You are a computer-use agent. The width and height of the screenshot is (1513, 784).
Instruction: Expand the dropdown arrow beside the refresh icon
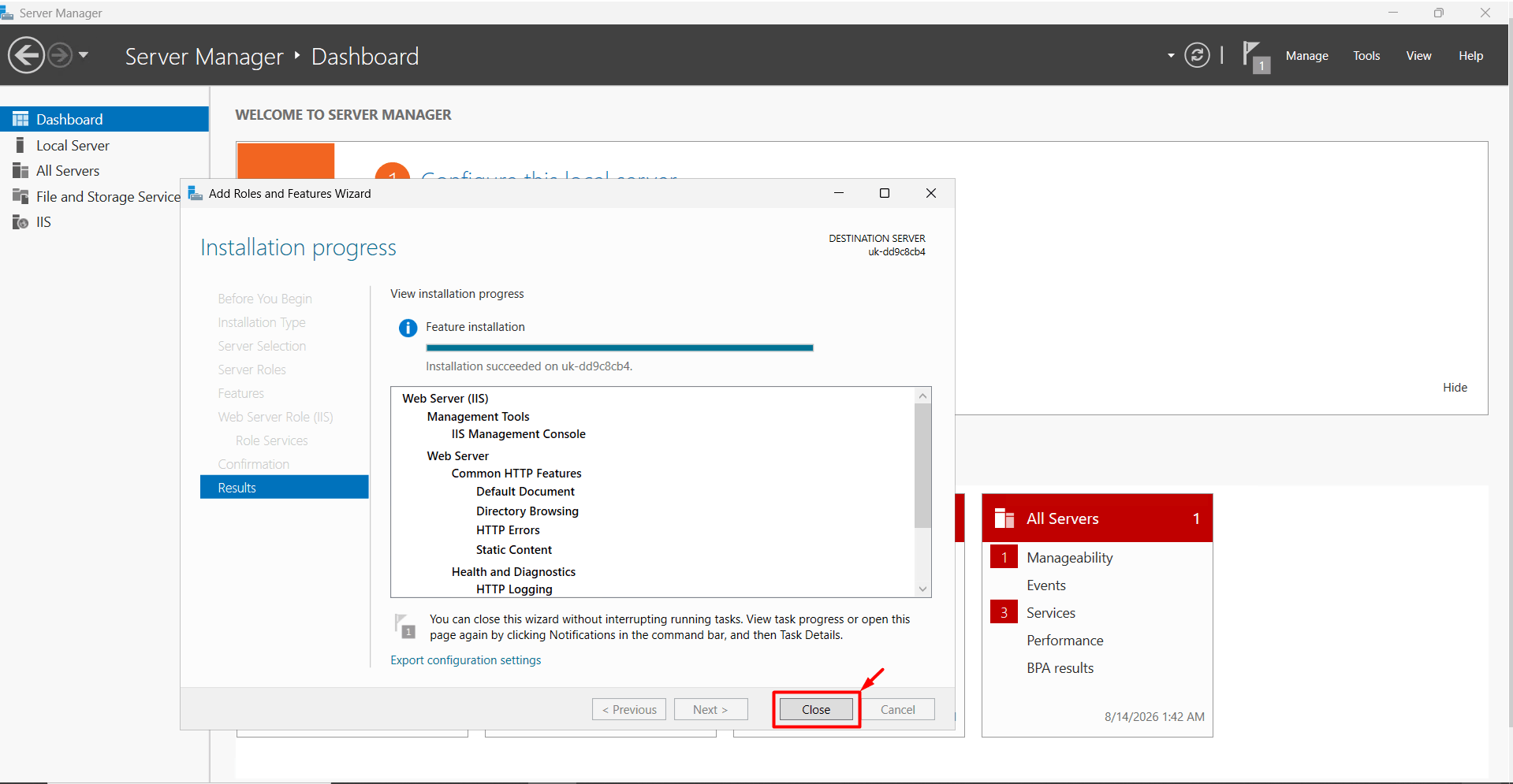coord(1171,55)
